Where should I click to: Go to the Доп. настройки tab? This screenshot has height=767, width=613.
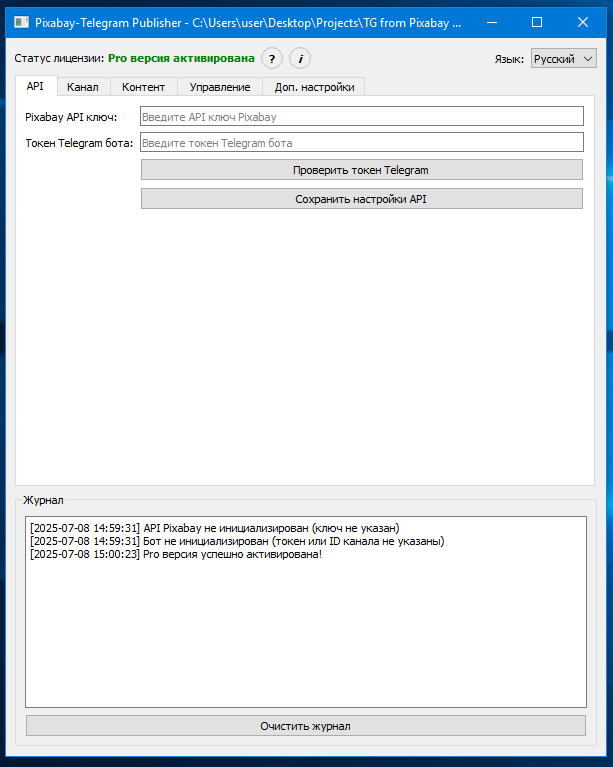(x=314, y=87)
